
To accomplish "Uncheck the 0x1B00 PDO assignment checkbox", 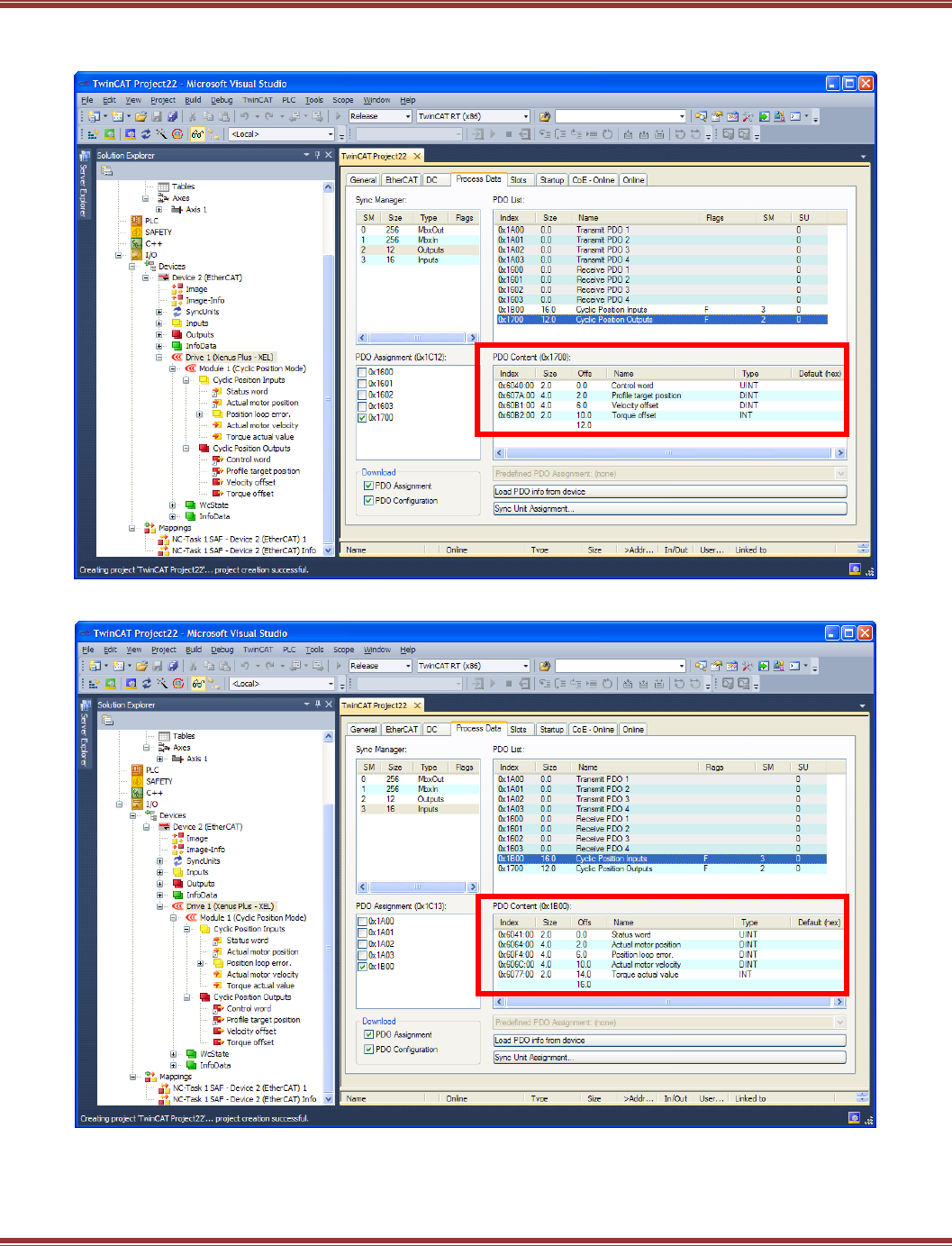I will click(x=362, y=967).
